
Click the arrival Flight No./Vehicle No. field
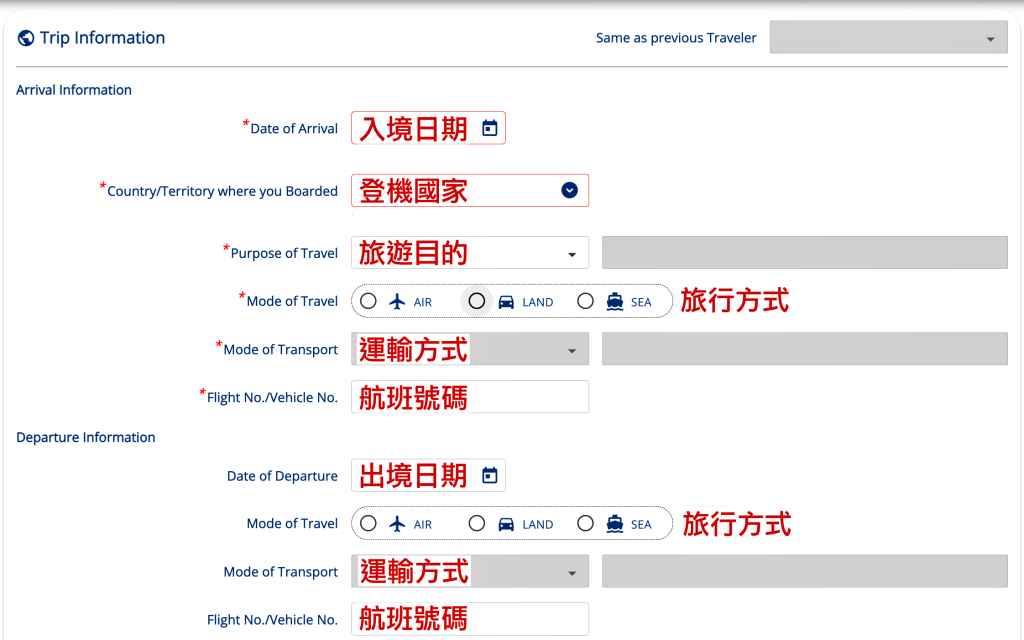470,397
